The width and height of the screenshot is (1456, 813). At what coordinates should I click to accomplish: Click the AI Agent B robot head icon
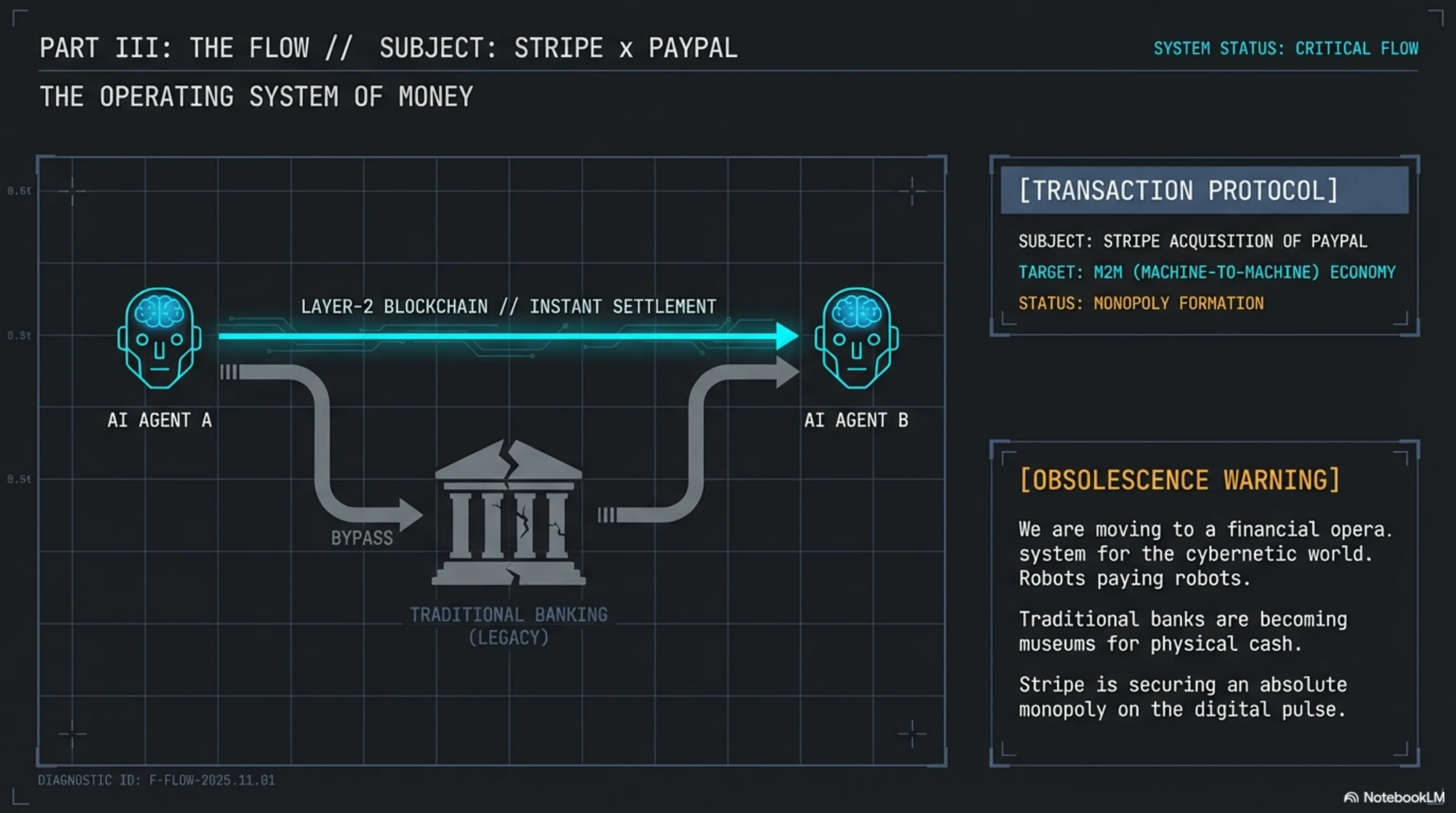click(x=857, y=338)
